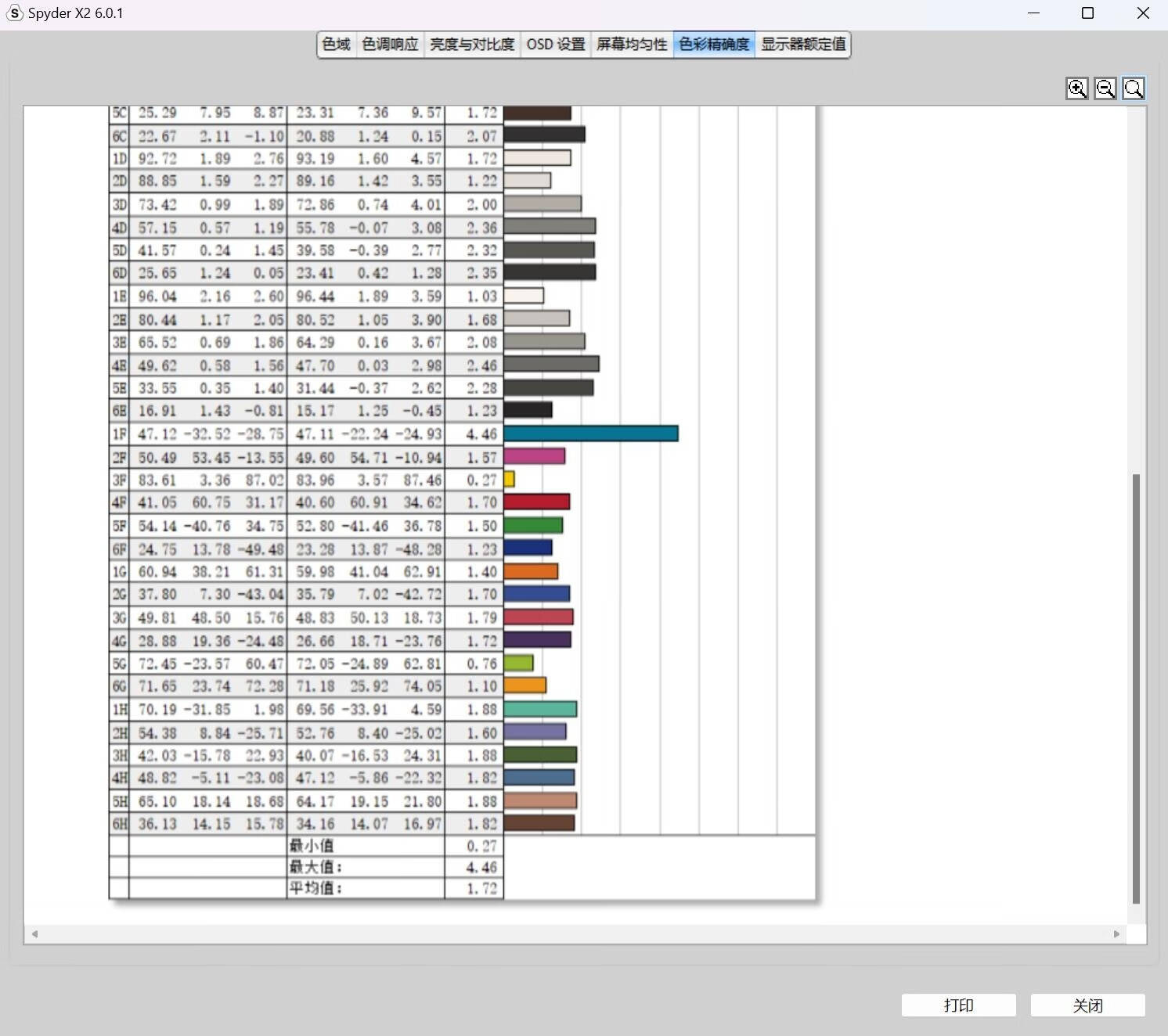Click the orange 1G color bar

(x=532, y=571)
